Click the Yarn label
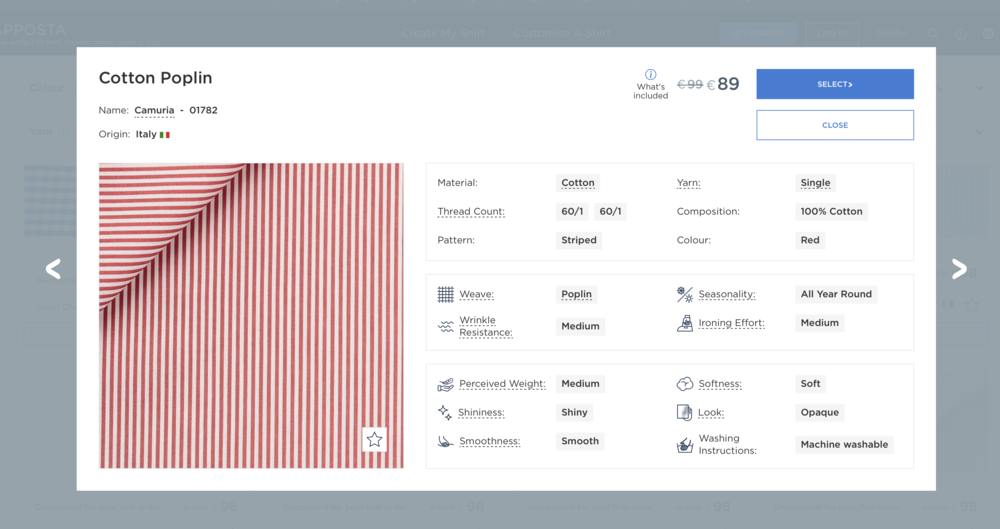Screen dimensions: 1000x529 (688, 183)
